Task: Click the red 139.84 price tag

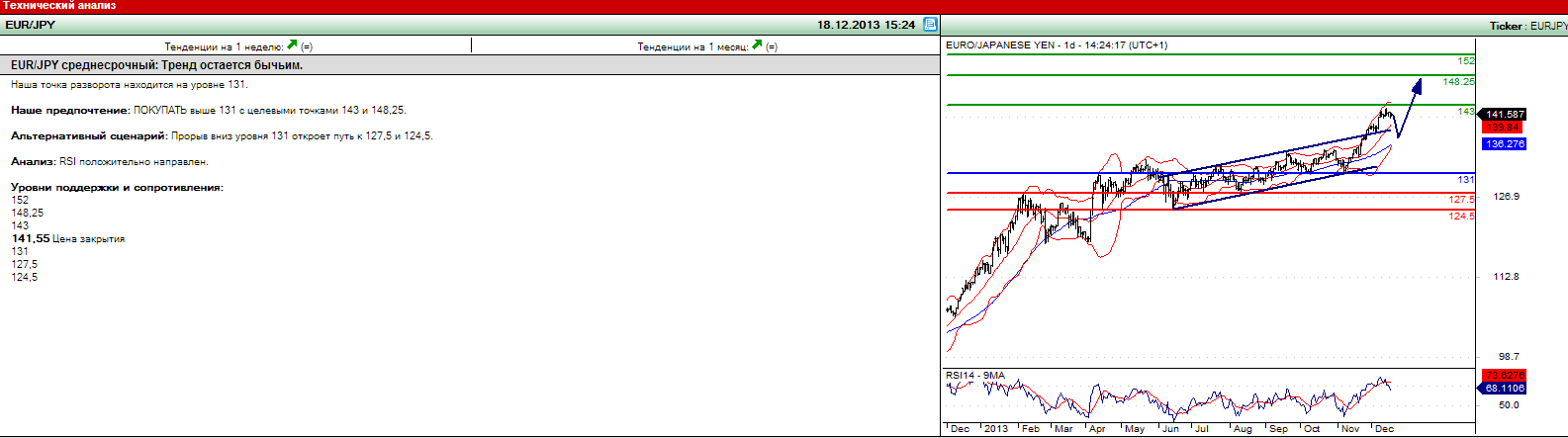Action: point(1501,128)
